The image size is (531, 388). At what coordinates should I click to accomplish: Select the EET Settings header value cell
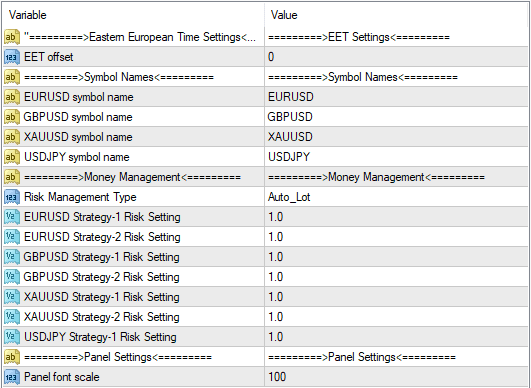coord(396,37)
